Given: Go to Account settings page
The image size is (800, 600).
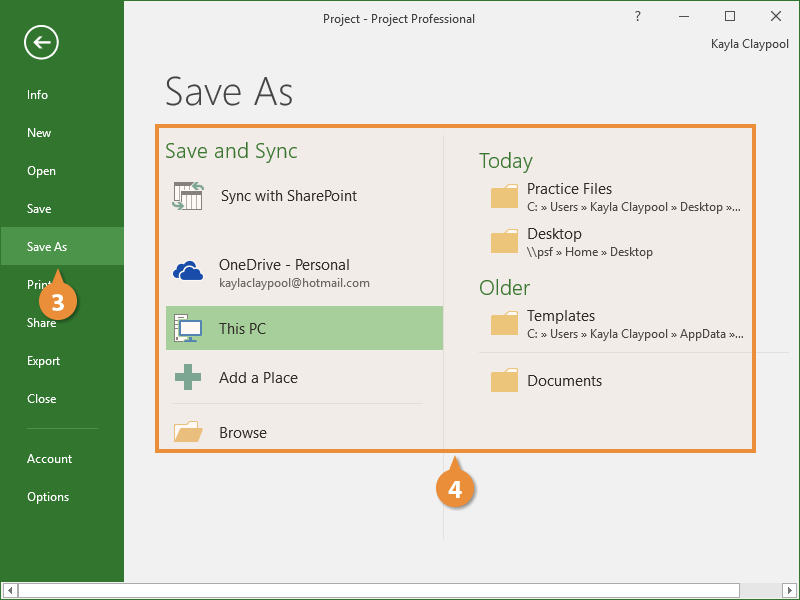Looking at the screenshot, I should click(x=50, y=459).
